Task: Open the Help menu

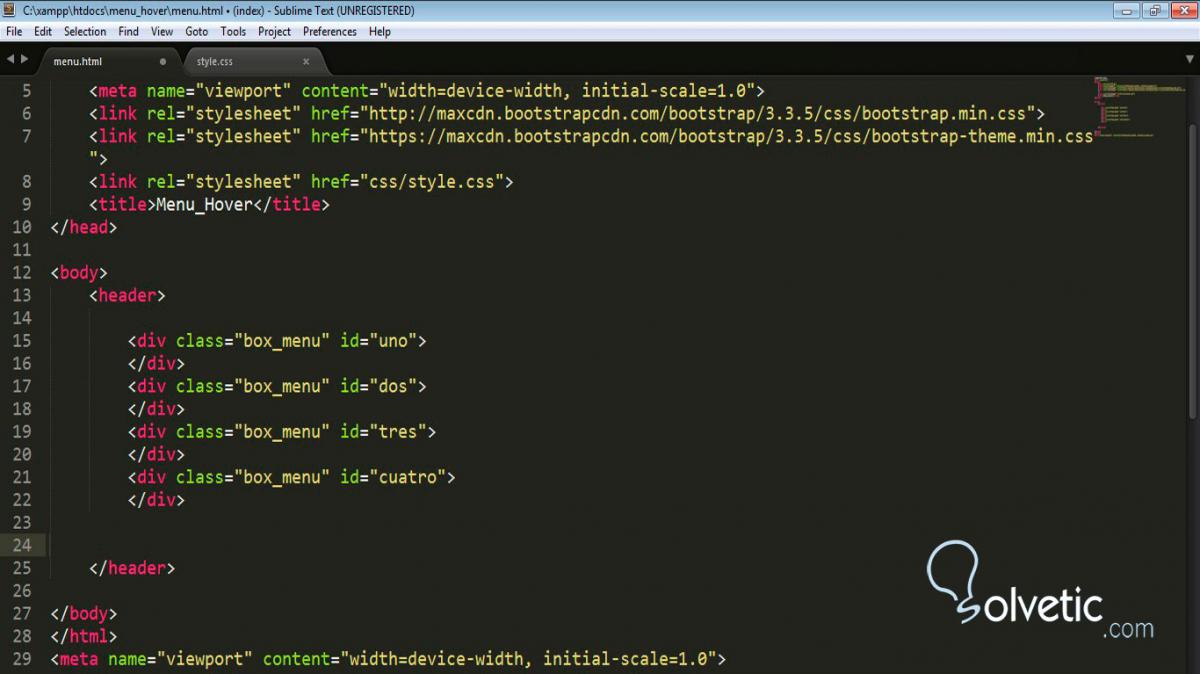Action: click(x=380, y=31)
